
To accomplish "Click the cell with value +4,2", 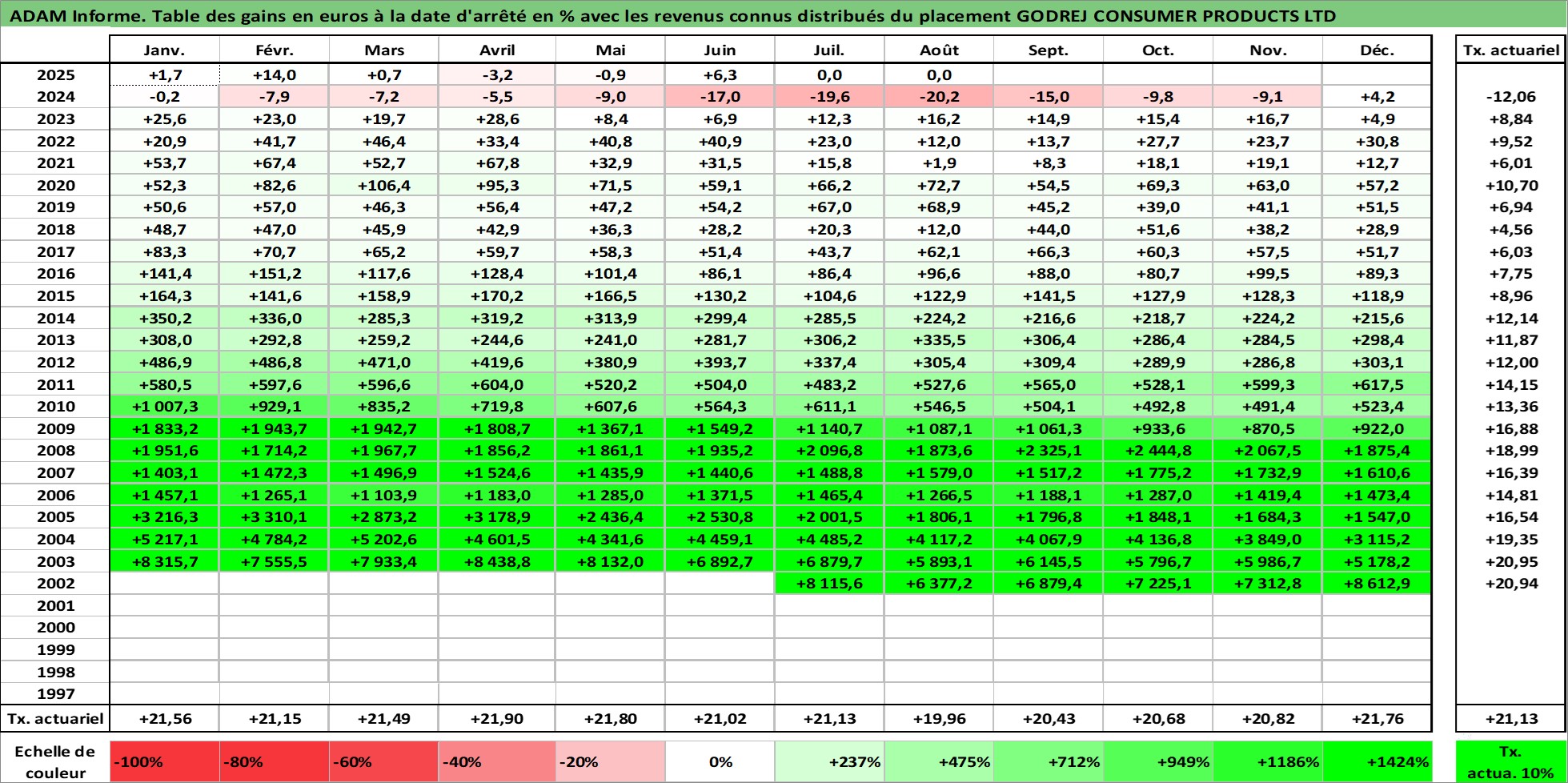I will tap(1377, 96).
